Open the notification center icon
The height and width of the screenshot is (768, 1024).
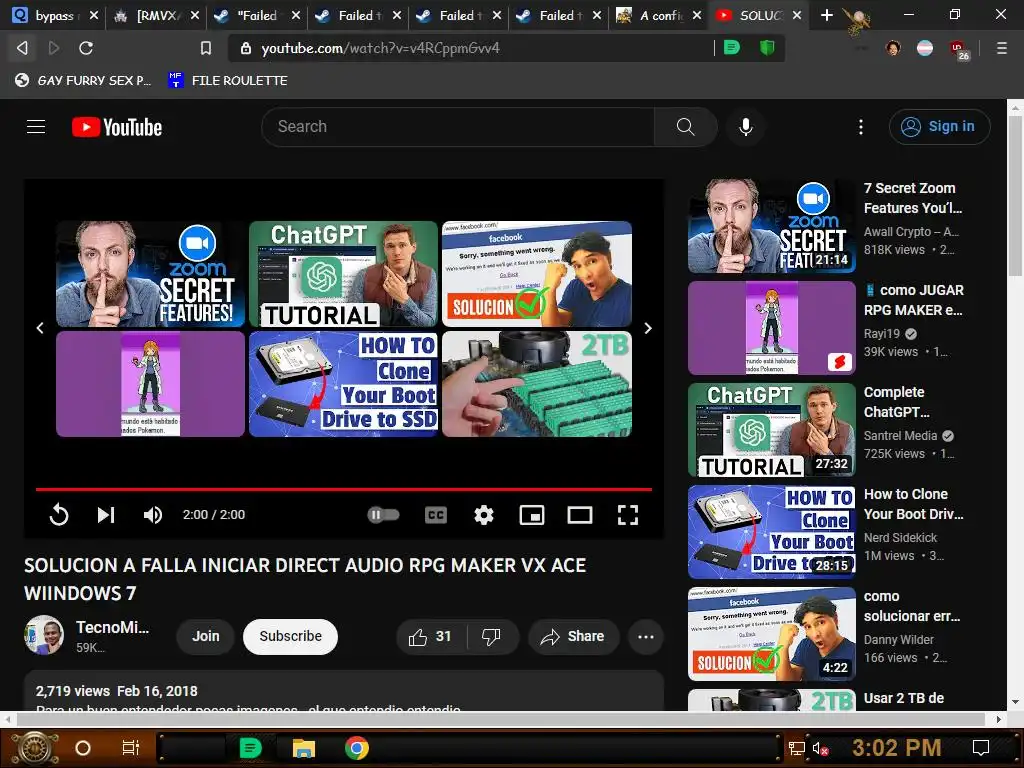click(x=981, y=748)
